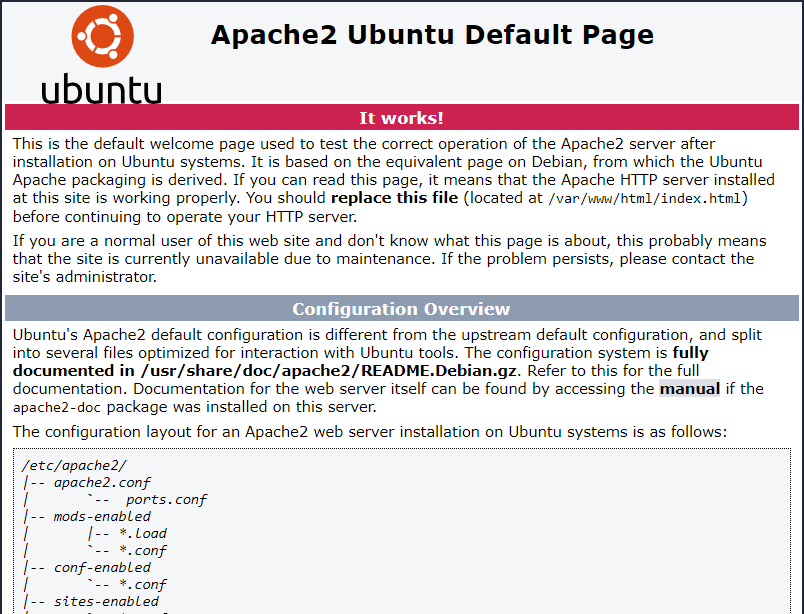Click the sentence 'The configuration layout for an Apache2'
The width and height of the screenshot is (804, 614).
pos(160,432)
